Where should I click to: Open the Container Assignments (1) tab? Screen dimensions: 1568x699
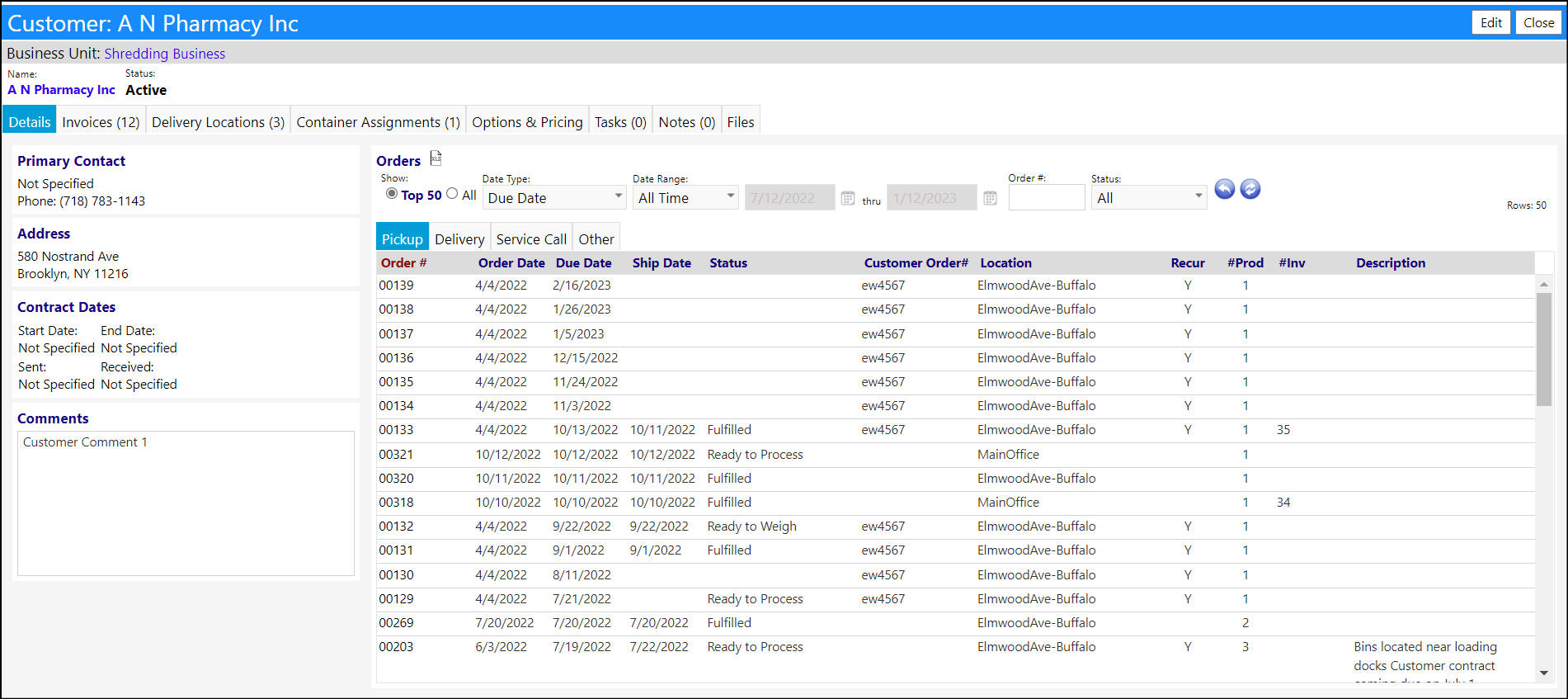click(378, 121)
